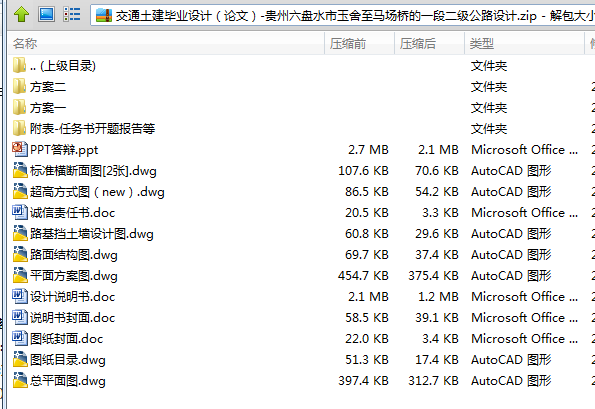Click PowerPoint icon of PPT答辩.ppt

click(x=20, y=149)
